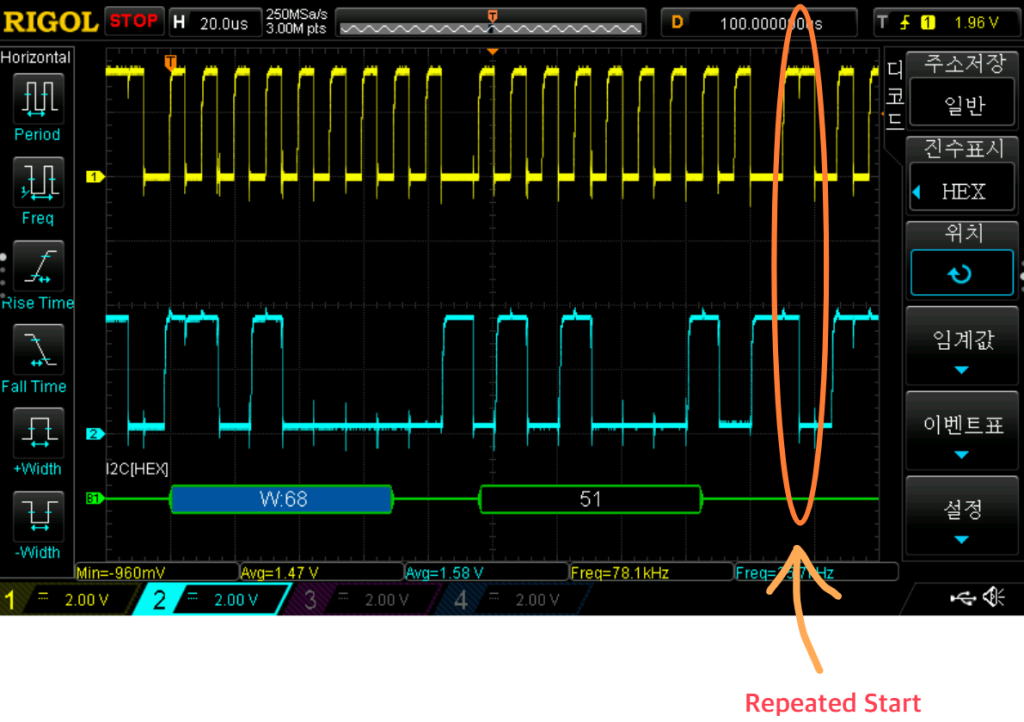The width and height of the screenshot is (1024, 722).
Task: Select the Rise Time measurement icon
Action: pyautogui.click(x=38, y=266)
